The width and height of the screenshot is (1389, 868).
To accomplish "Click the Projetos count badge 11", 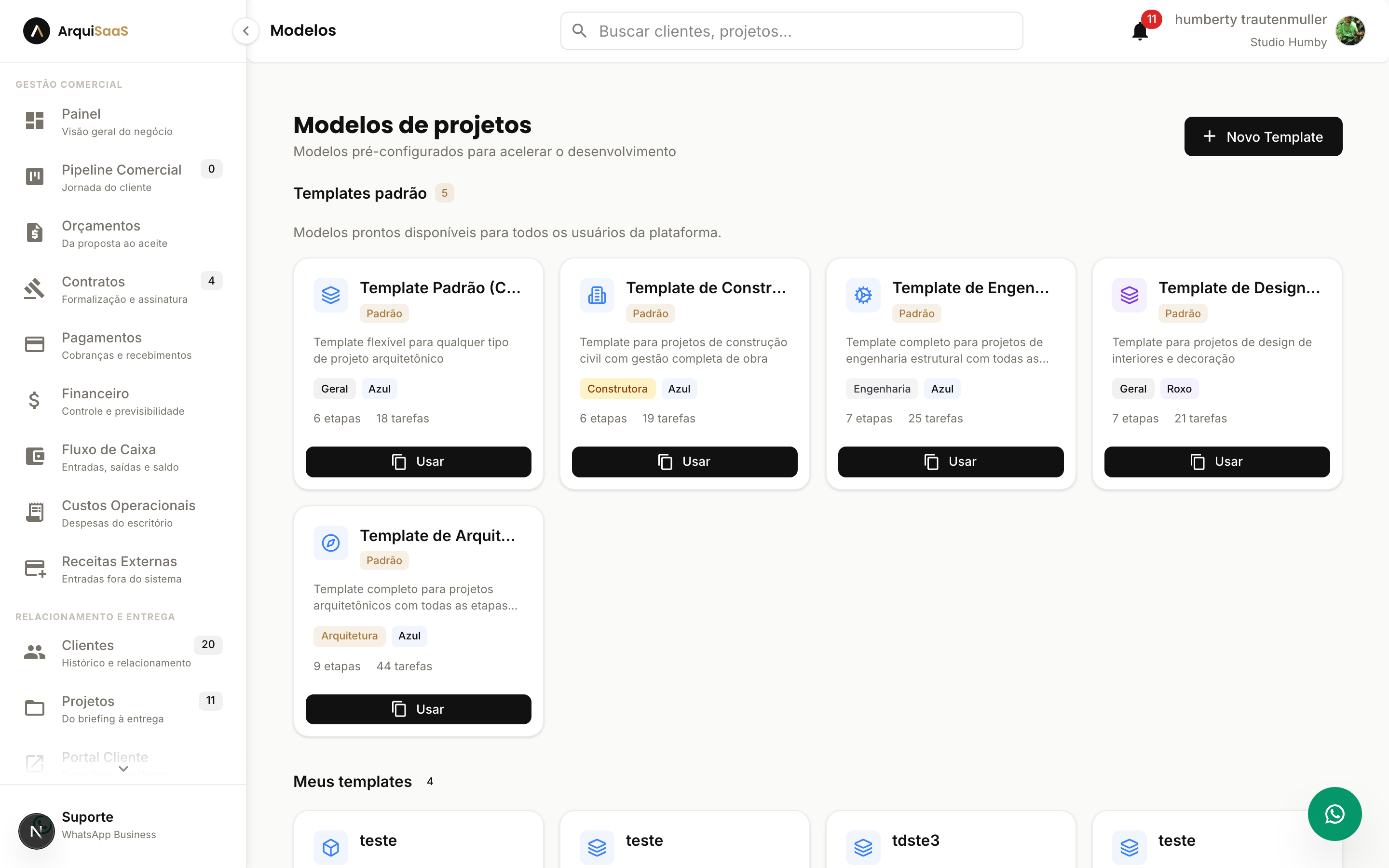I will (x=211, y=700).
